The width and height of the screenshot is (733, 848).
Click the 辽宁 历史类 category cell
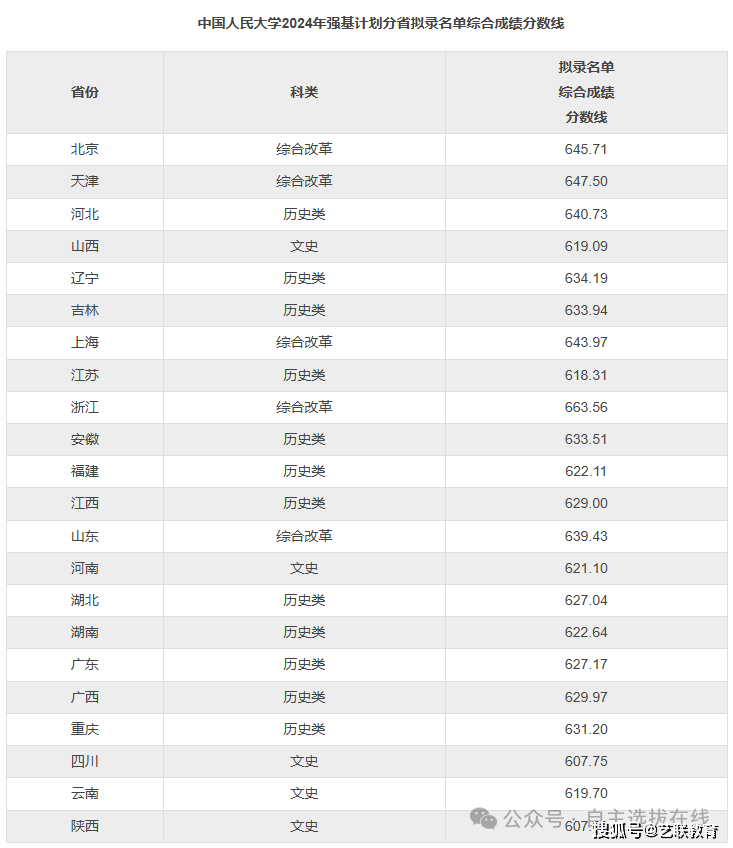pos(304,278)
